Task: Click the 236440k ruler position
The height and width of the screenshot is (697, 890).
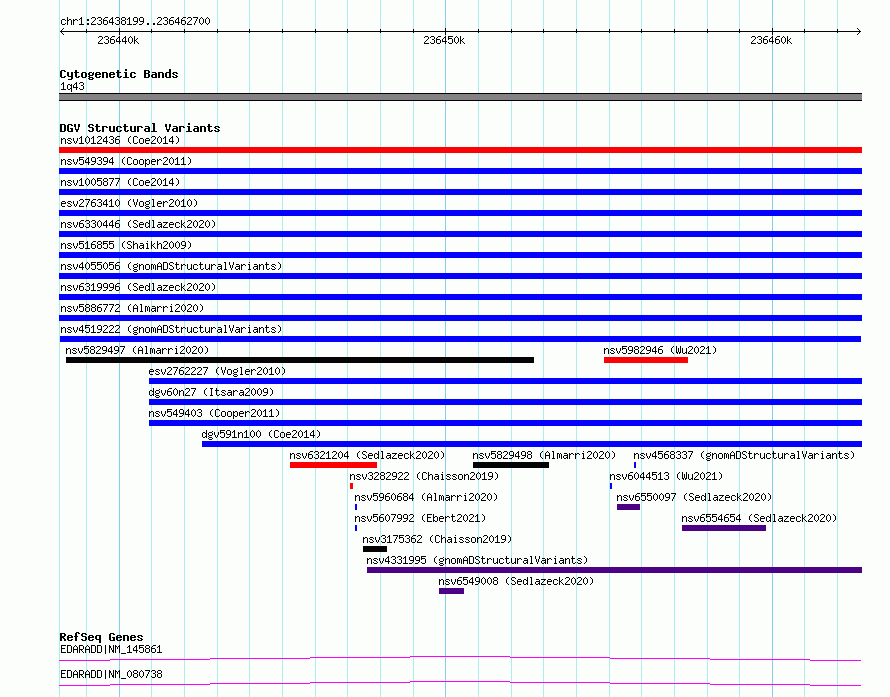Action: coord(118,40)
